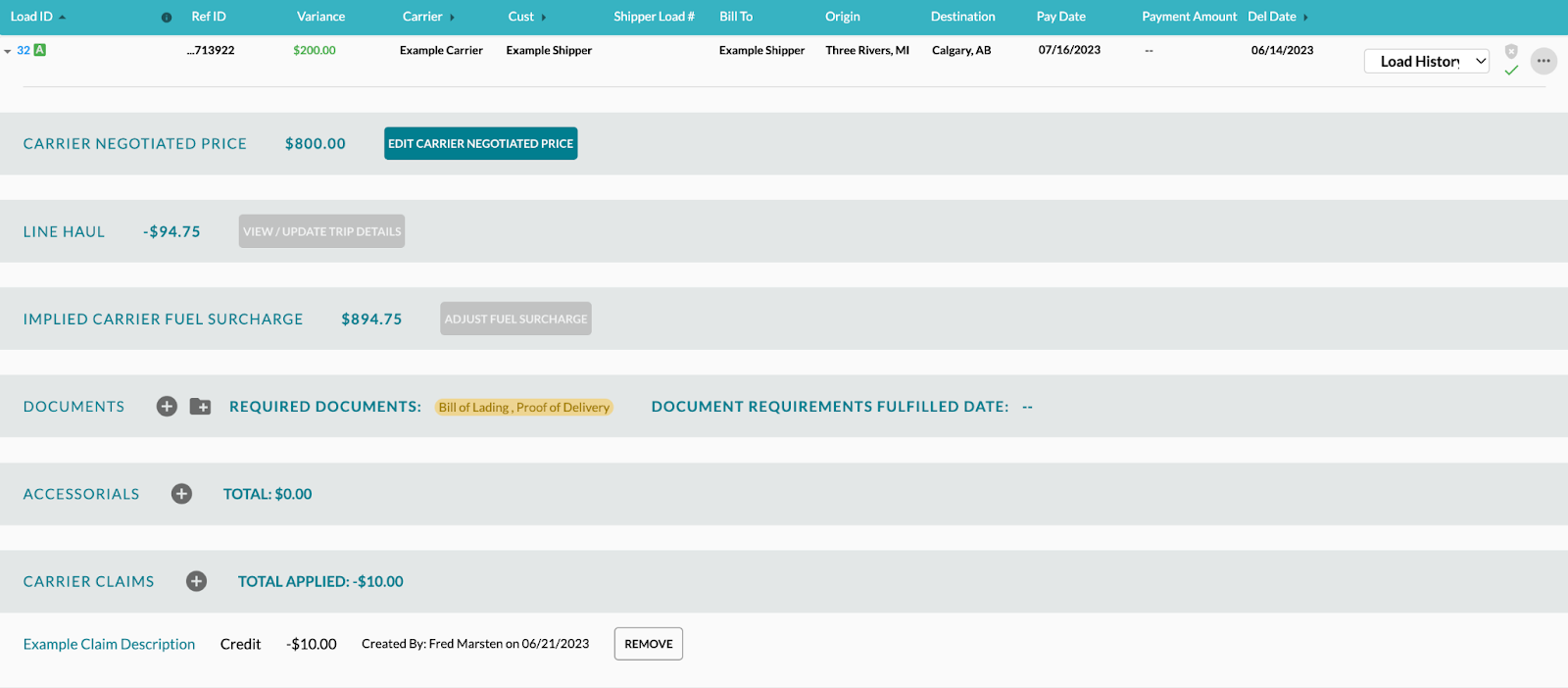Click the Origin column header
1568x688 pixels.
tap(843, 17)
